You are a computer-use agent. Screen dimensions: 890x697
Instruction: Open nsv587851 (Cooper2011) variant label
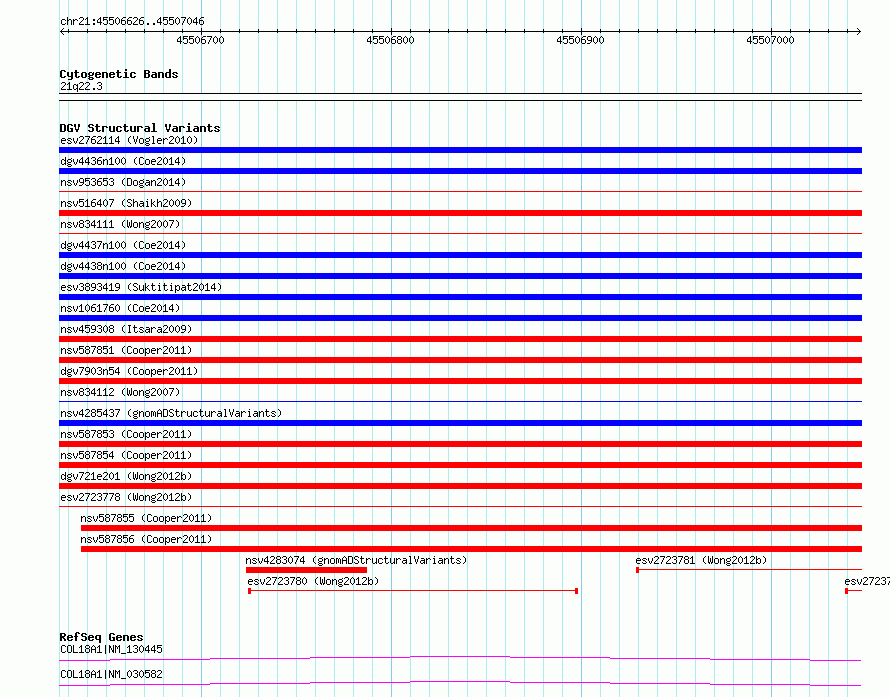pyautogui.click(x=126, y=350)
